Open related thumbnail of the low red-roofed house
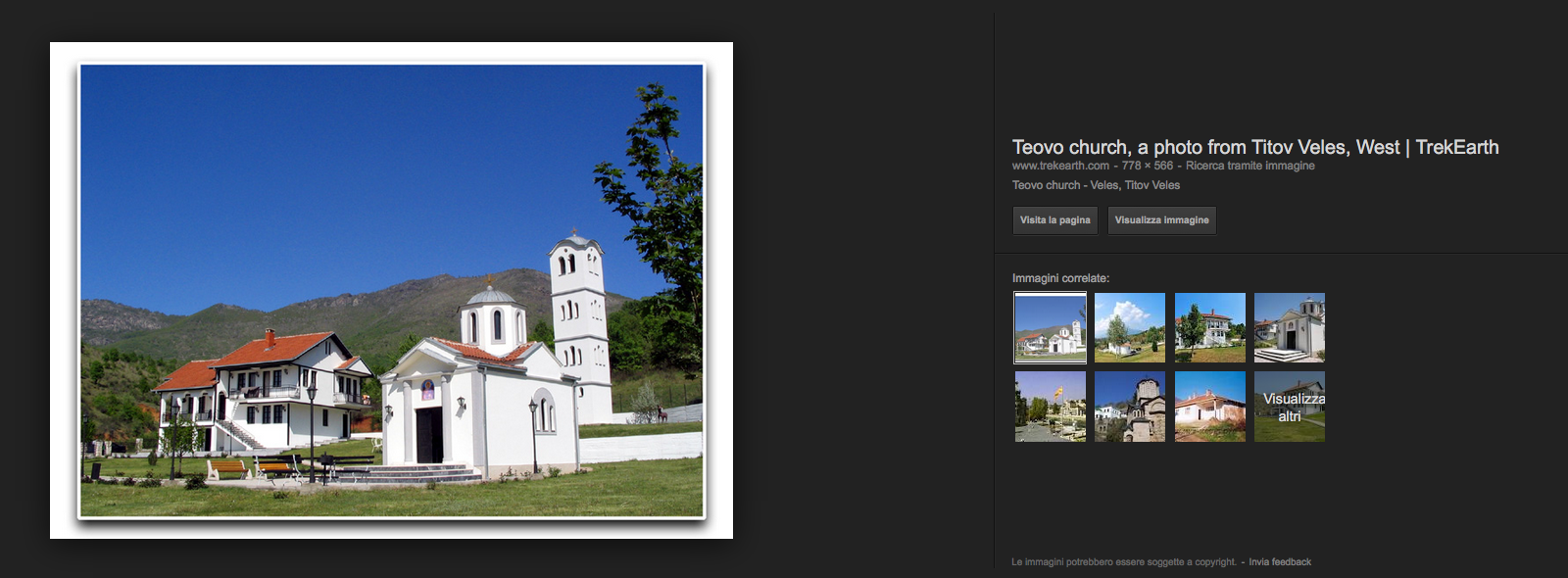Screen dimensions: 1568x578 click(x=1210, y=407)
